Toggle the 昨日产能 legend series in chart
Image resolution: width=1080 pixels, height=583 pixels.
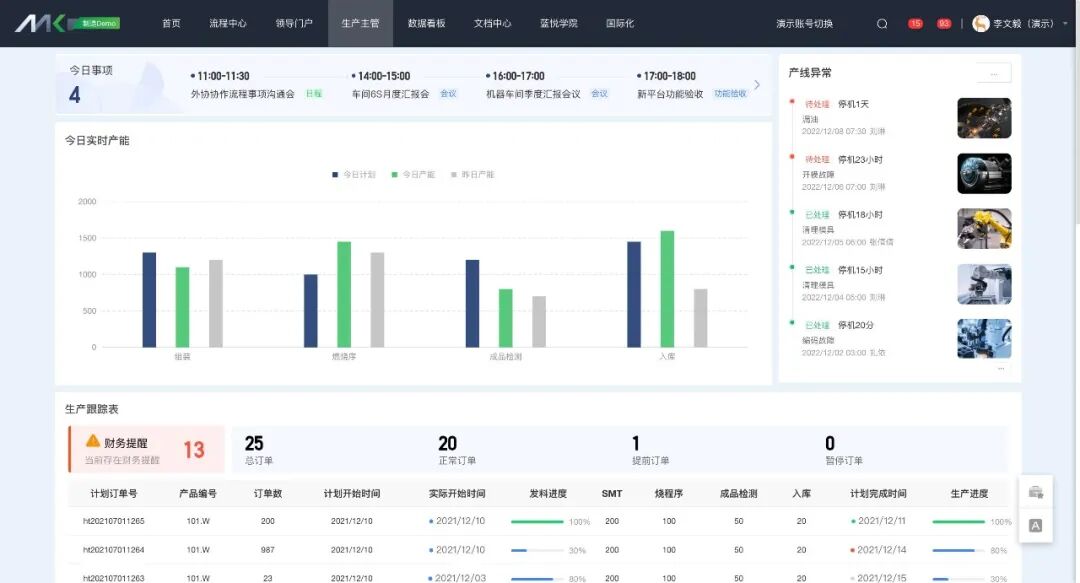[472, 175]
